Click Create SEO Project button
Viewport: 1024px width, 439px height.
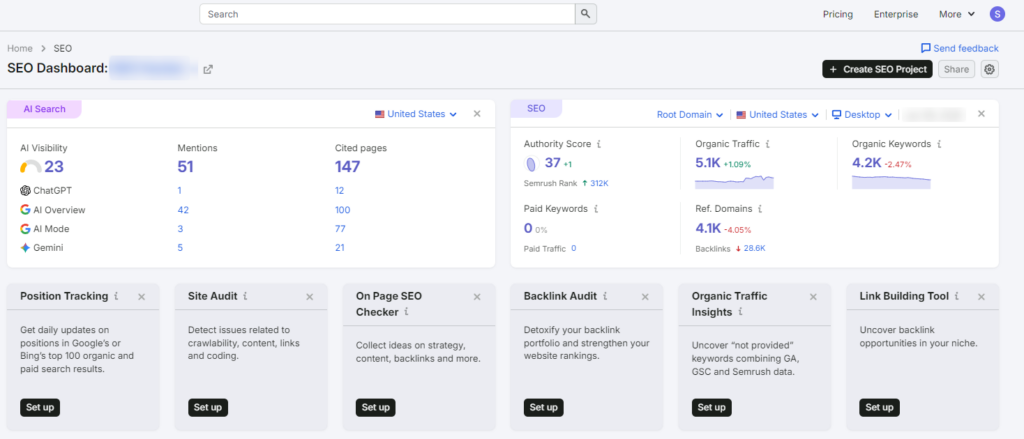pos(877,69)
